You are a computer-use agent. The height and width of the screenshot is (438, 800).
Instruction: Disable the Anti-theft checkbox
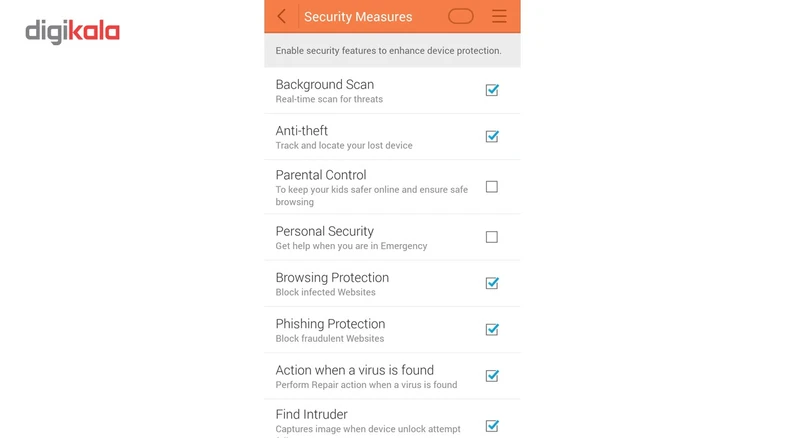coord(492,136)
